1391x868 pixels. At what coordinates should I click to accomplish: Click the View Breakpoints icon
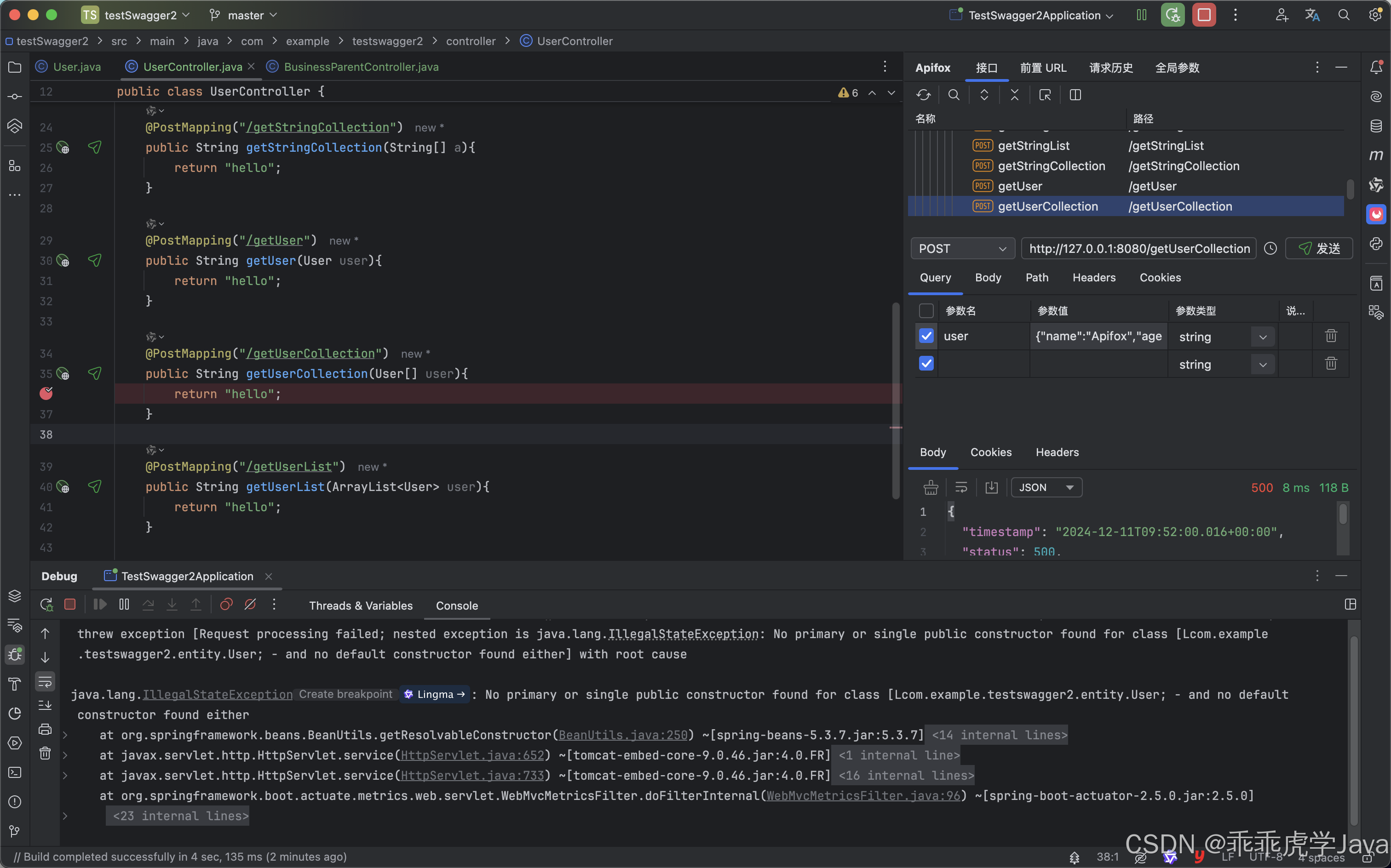226,605
